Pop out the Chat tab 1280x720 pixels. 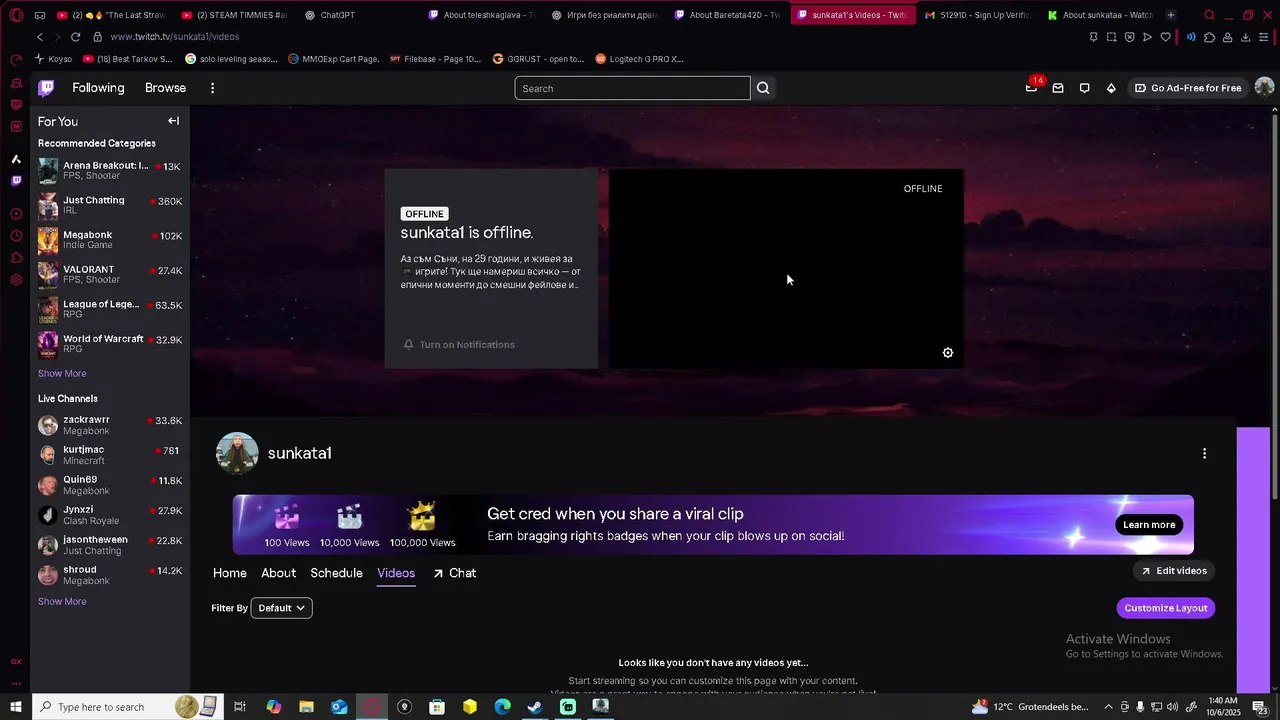[455, 573]
